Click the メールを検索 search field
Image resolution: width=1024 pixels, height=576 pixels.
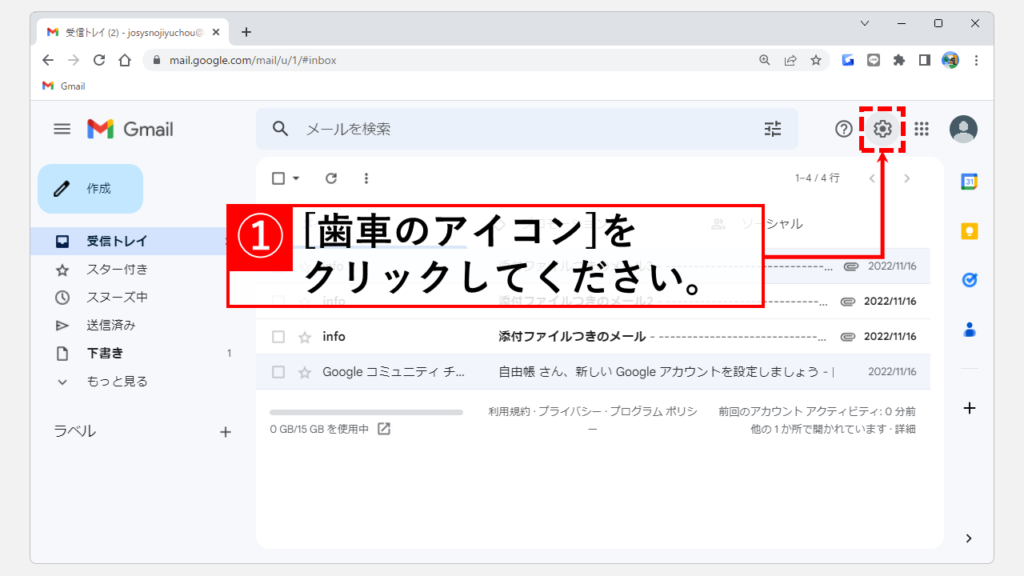pos(520,129)
